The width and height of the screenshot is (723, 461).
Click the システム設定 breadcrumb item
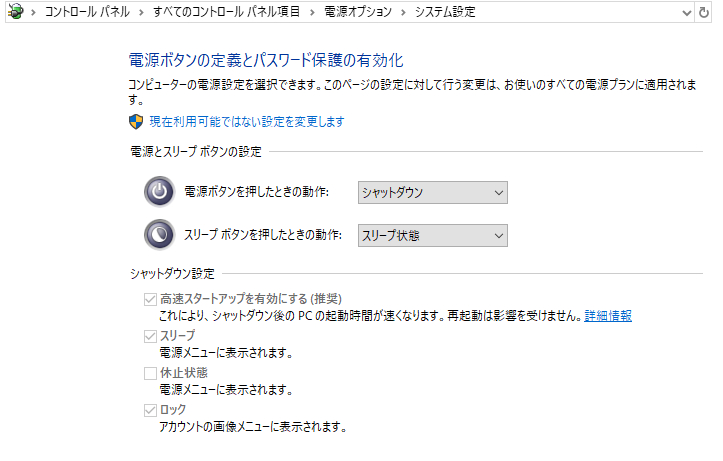(445, 12)
